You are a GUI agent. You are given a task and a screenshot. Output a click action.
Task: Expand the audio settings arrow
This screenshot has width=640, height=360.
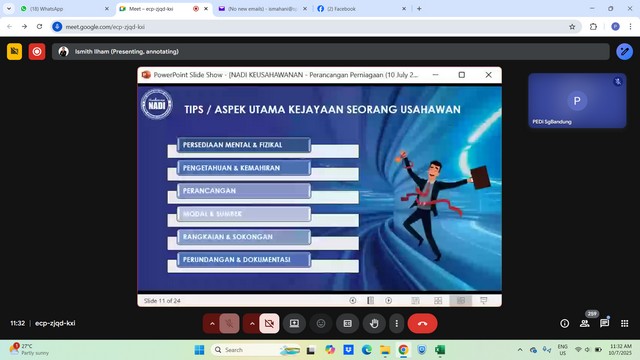pos(212,324)
